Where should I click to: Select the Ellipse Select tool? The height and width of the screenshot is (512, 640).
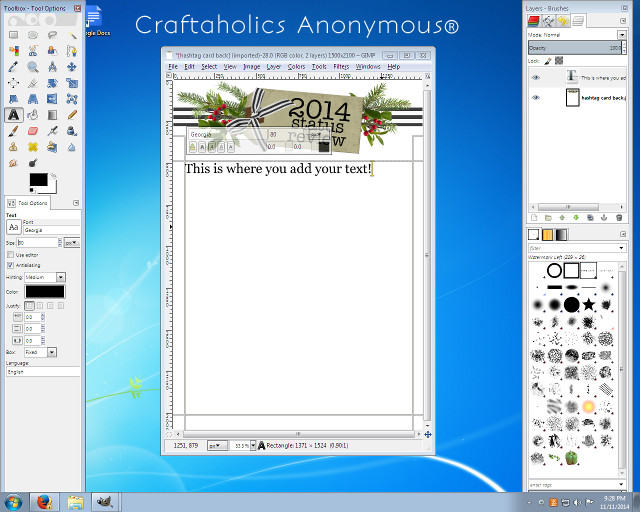pyautogui.click(x=33, y=35)
